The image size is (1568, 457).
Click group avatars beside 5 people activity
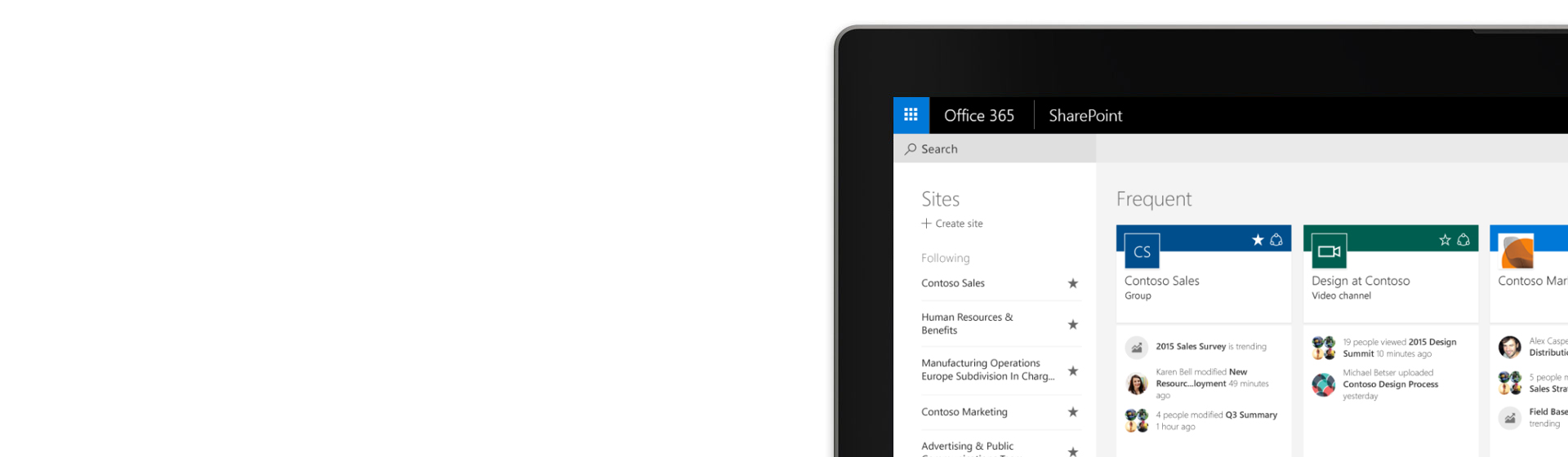(1510, 383)
